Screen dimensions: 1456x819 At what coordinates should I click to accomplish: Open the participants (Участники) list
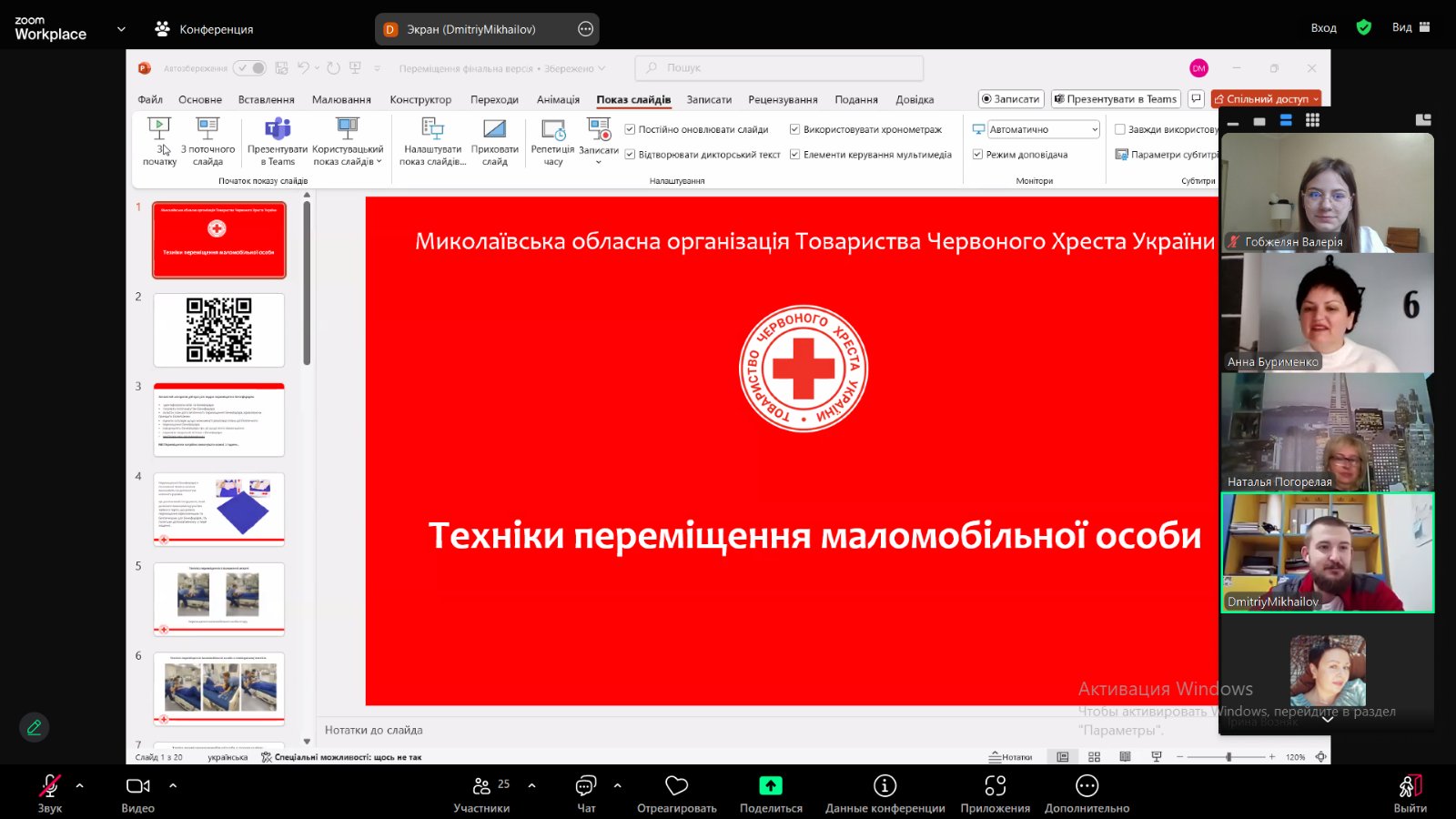[x=482, y=786]
